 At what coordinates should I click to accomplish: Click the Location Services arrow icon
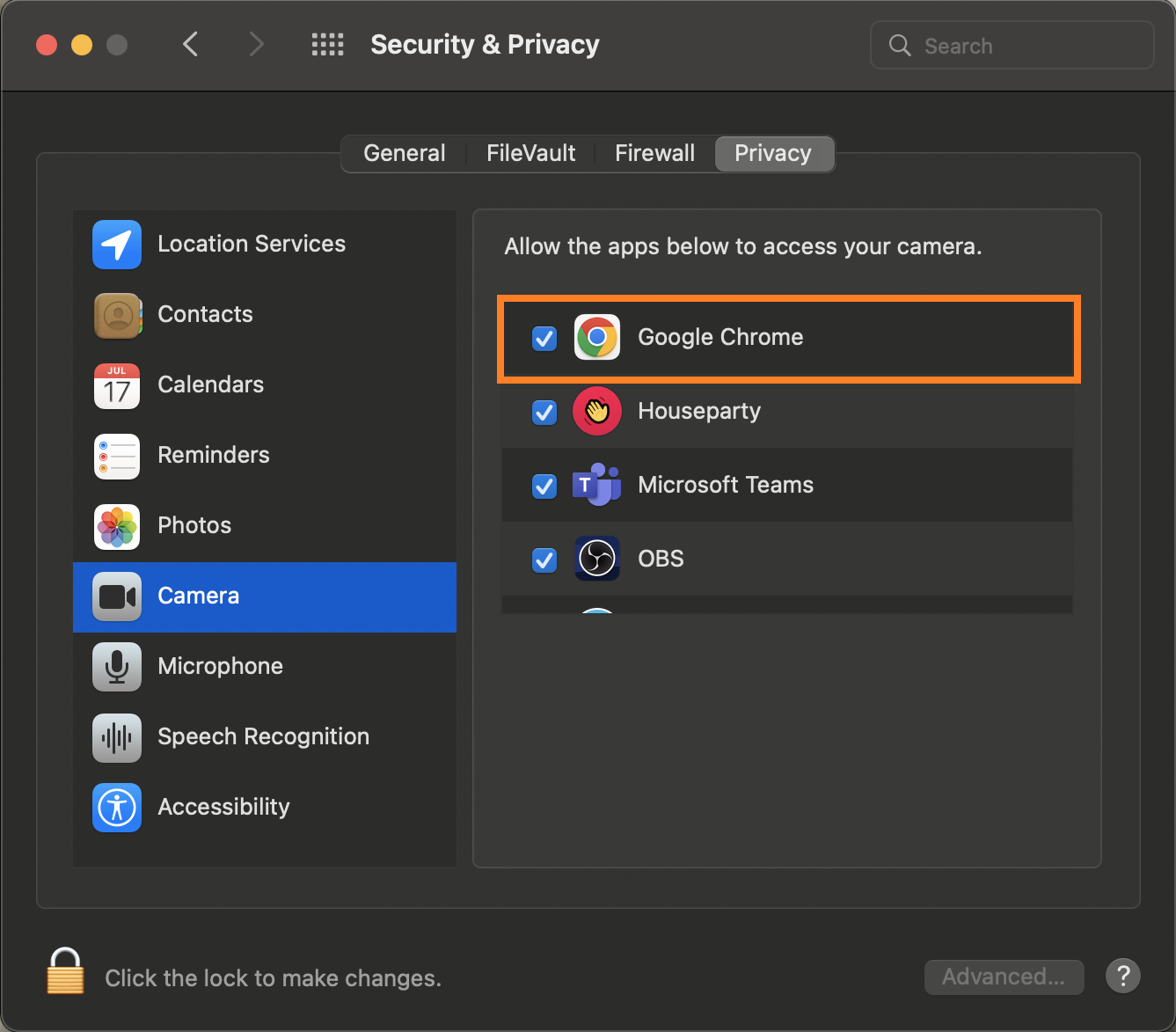tap(117, 245)
